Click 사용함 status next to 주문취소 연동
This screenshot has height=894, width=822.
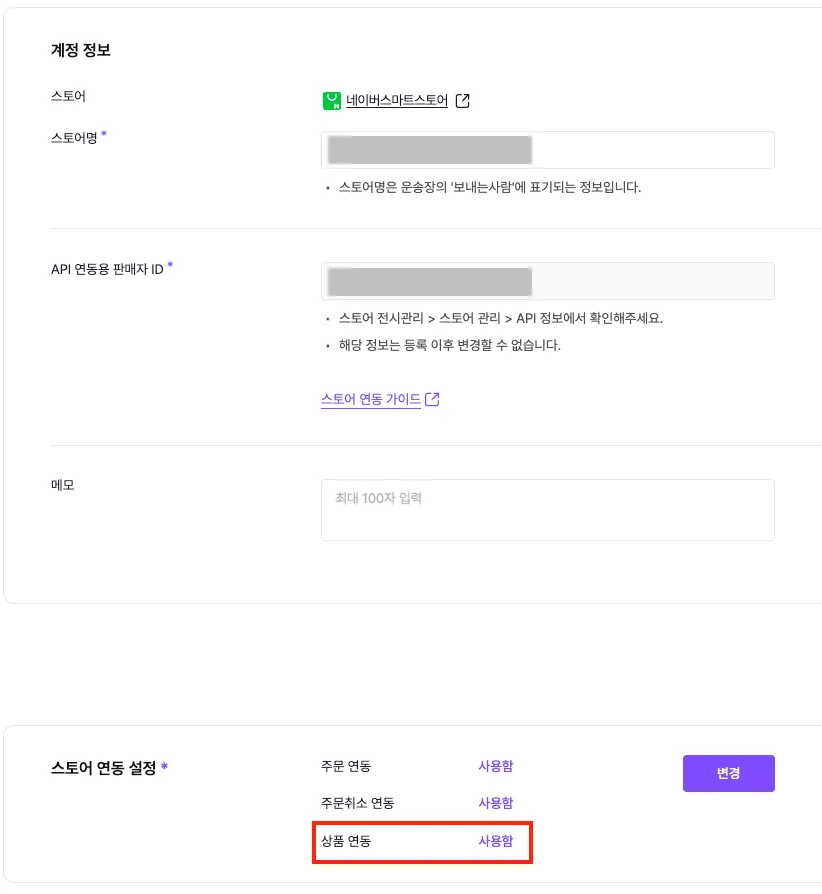pos(496,803)
